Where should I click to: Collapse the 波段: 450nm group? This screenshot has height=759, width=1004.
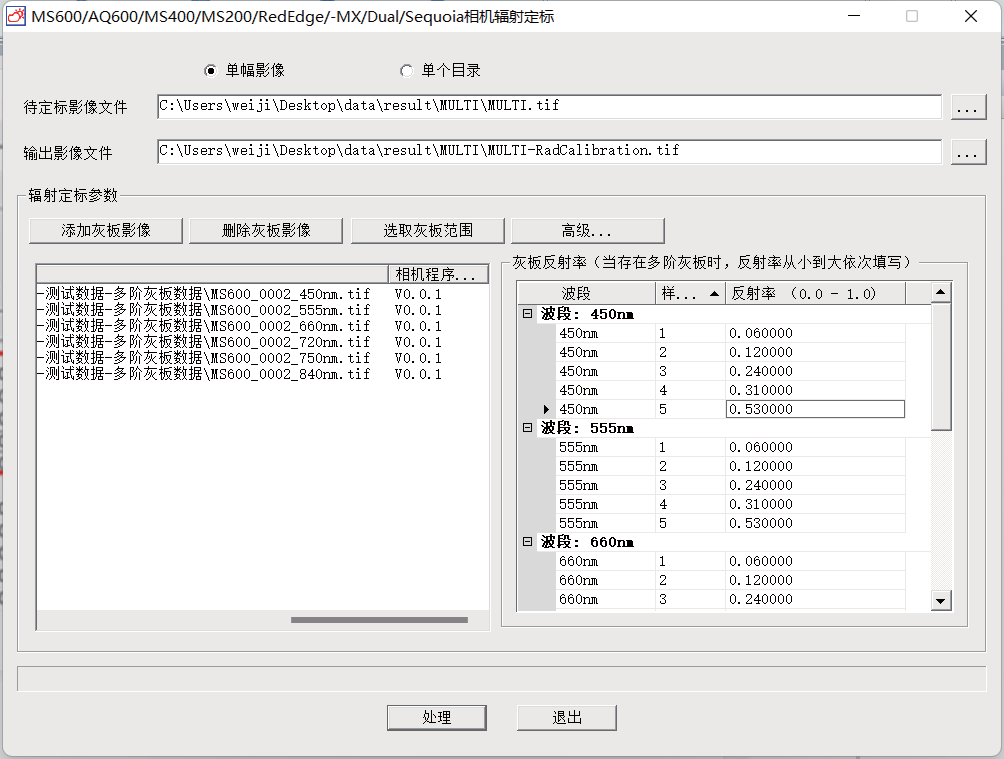point(528,314)
